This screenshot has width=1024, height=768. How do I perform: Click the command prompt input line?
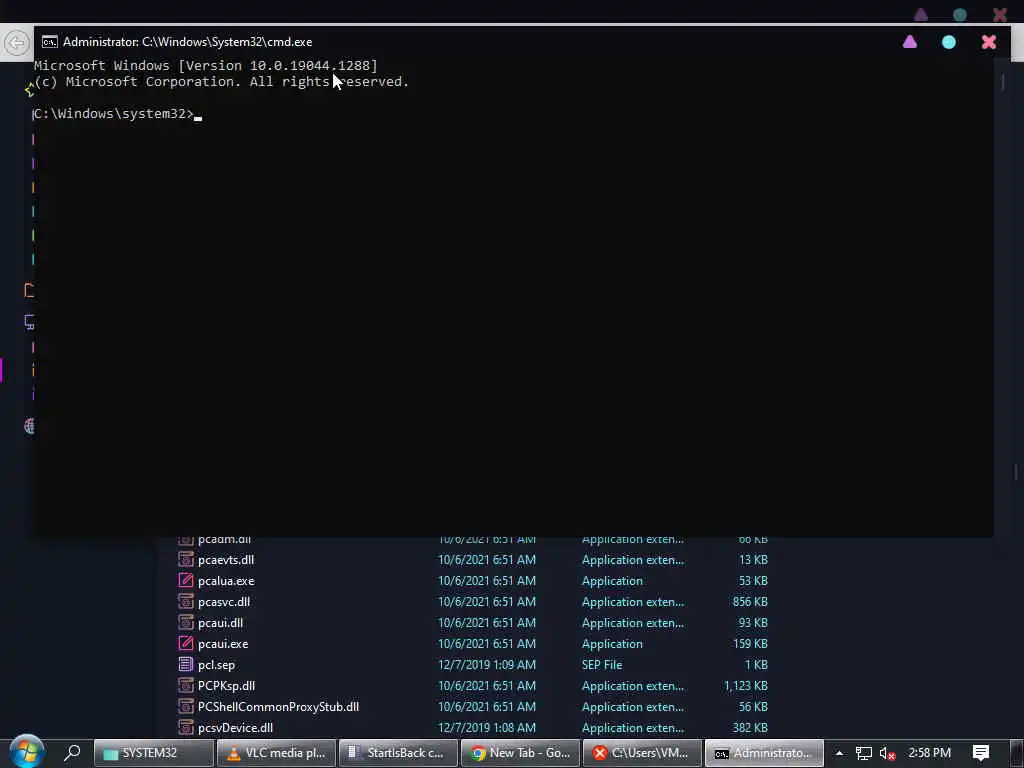point(118,114)
